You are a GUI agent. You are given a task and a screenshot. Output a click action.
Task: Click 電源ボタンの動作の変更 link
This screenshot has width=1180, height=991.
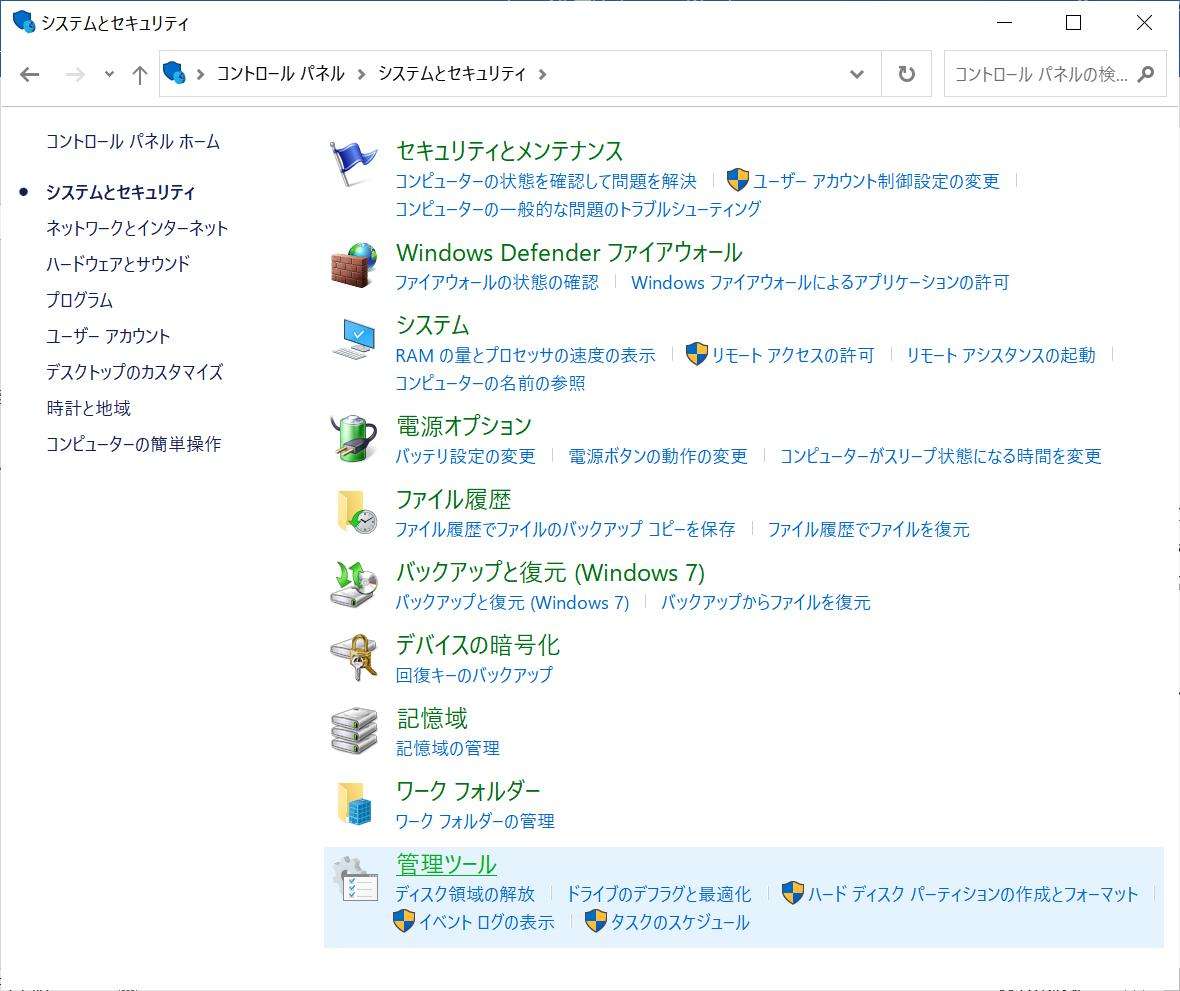point(658,456)
